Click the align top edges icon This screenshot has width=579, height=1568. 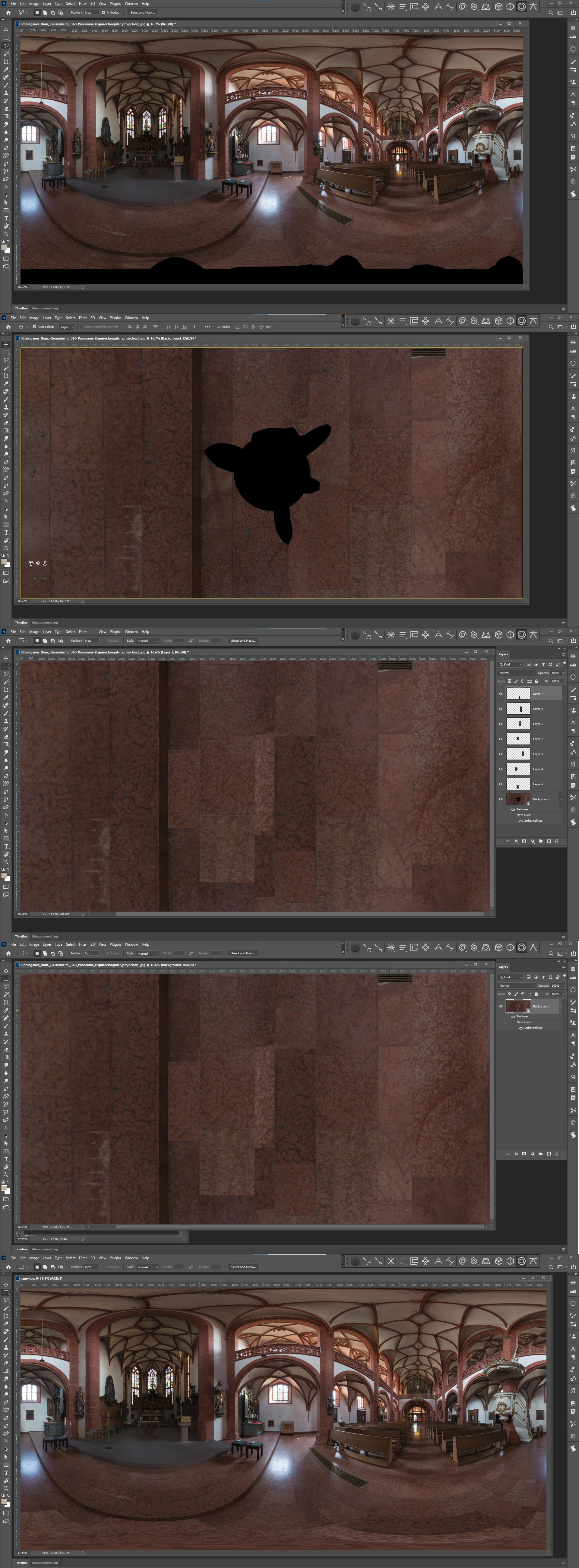[x=168, y=327]
